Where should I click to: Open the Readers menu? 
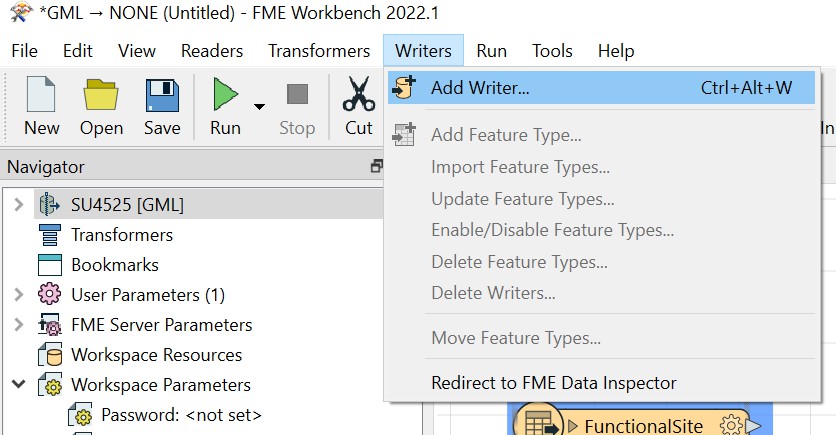(x=212, y=51)
